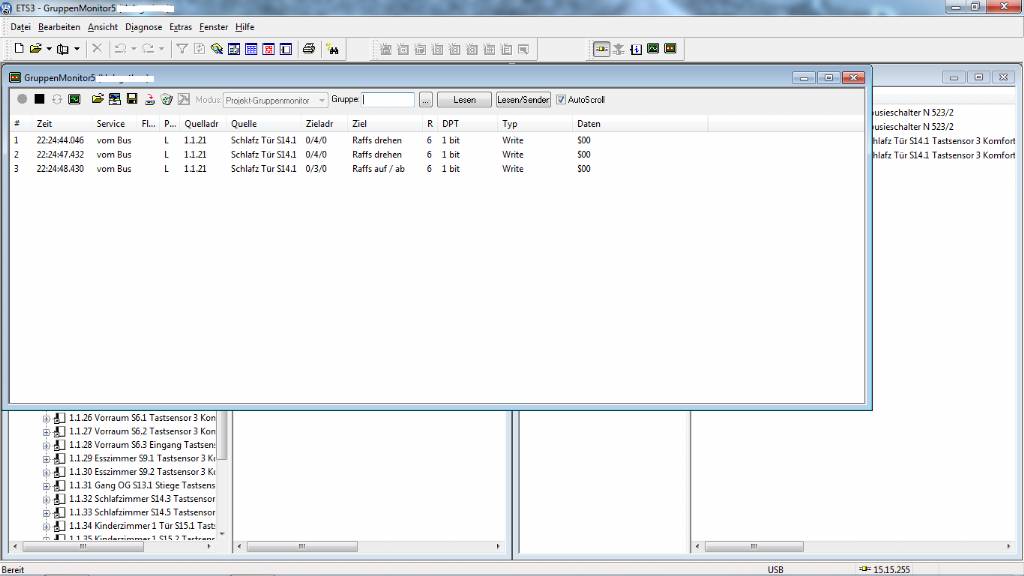This screenshot has width=1024, height=576.
Task: Stop recording with the black square icon
Action: 39,99
